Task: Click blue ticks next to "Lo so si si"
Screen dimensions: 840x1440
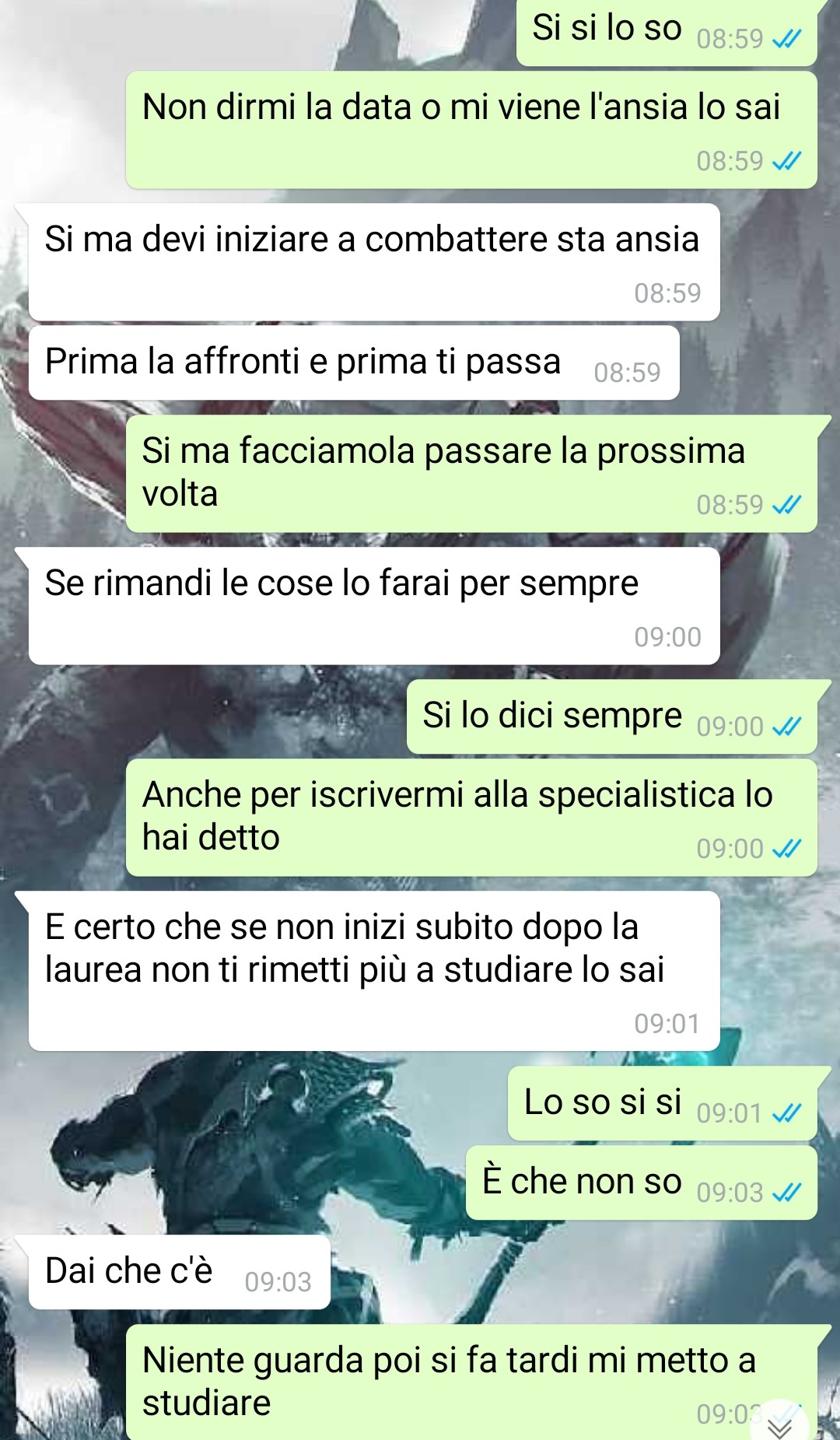Action: pyautogui.click(x=786, y=1113)
